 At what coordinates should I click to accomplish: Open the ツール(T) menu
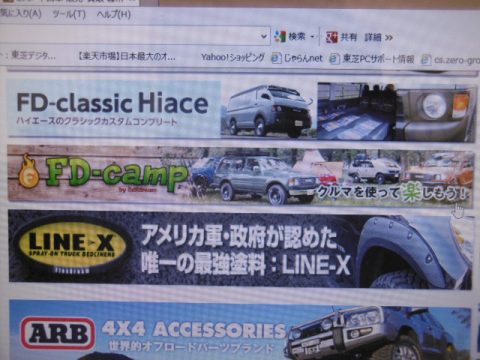click(x=69, y=14)
